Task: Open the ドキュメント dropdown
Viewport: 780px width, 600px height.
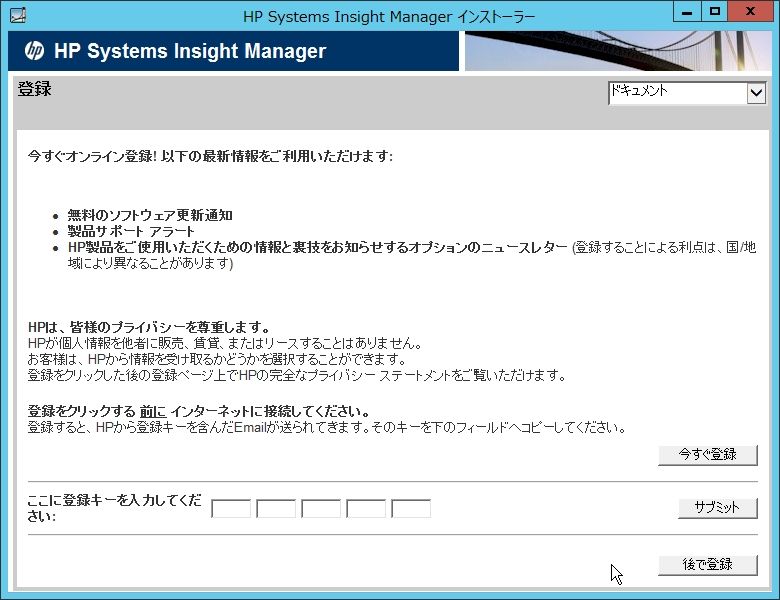Action: [687, 93]
